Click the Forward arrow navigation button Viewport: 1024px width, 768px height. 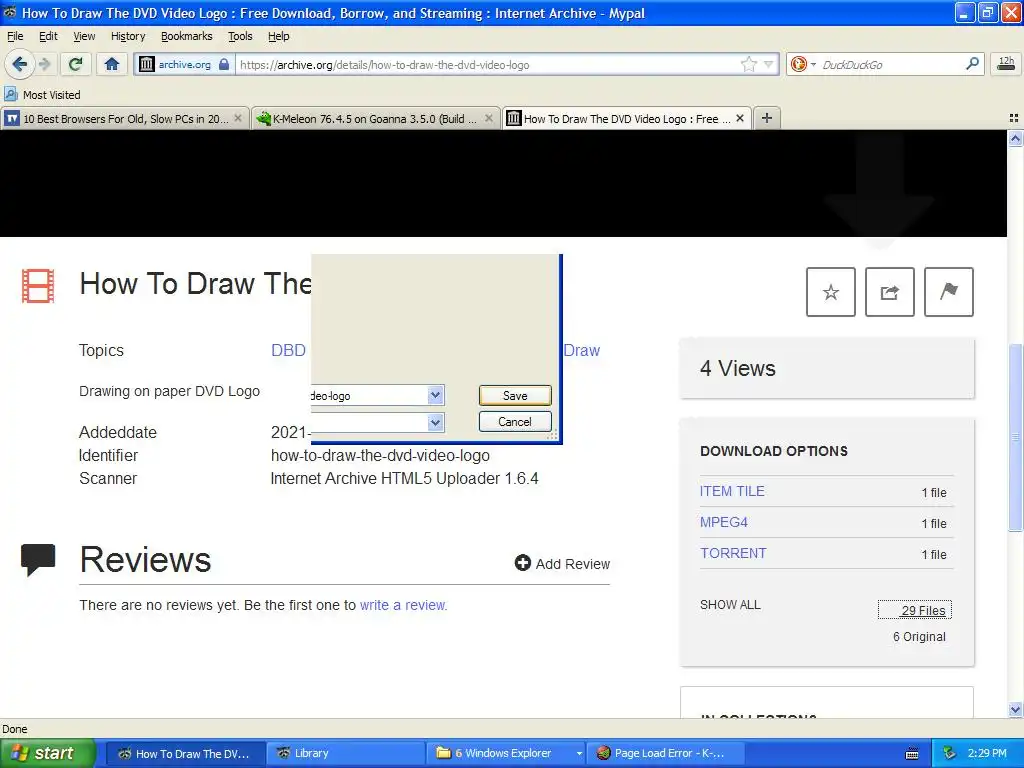click(x=44, y=64)
